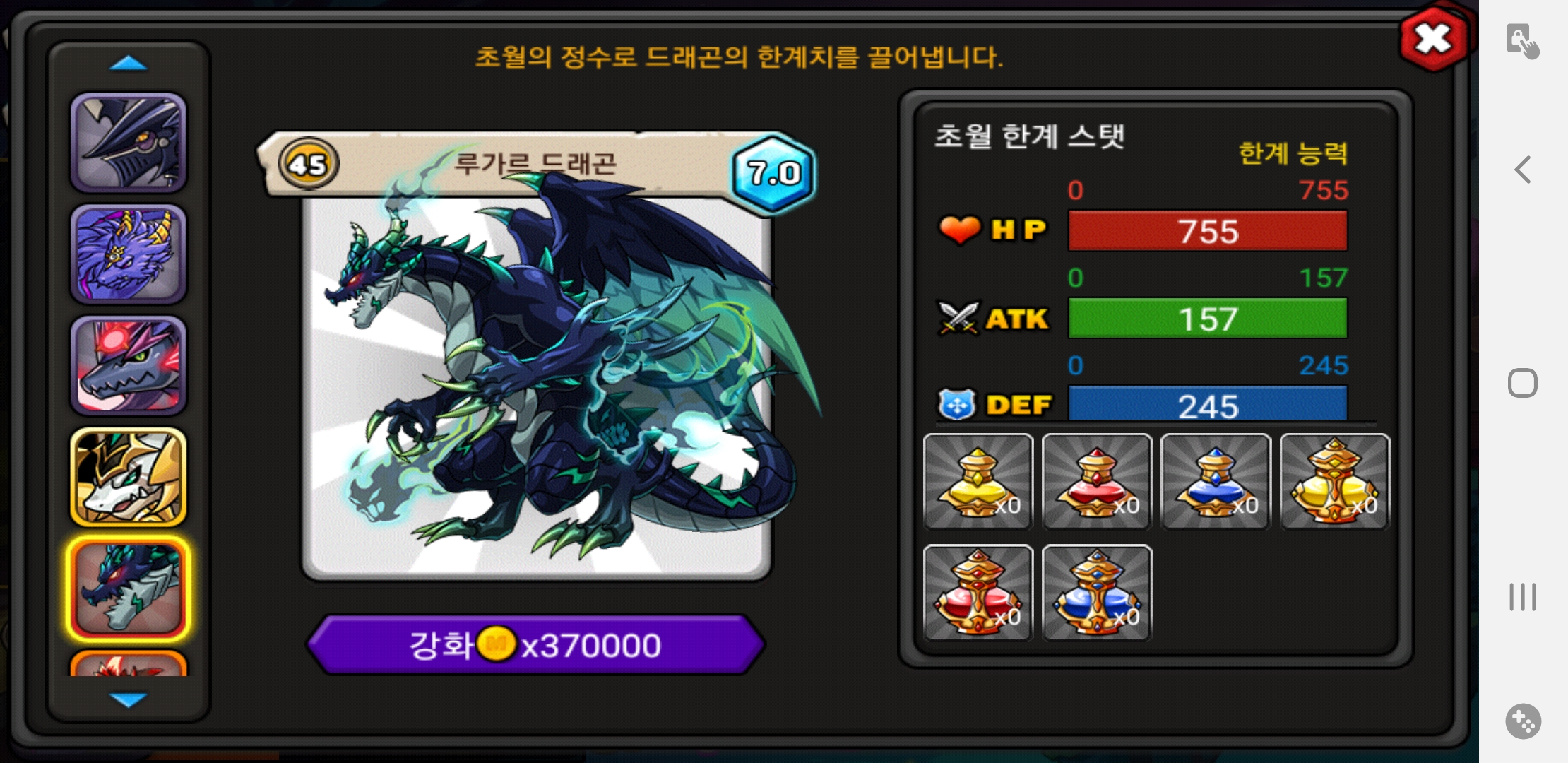1568x763 pixels.
Task: Select the small blue essence potion
Action: 1216,482
